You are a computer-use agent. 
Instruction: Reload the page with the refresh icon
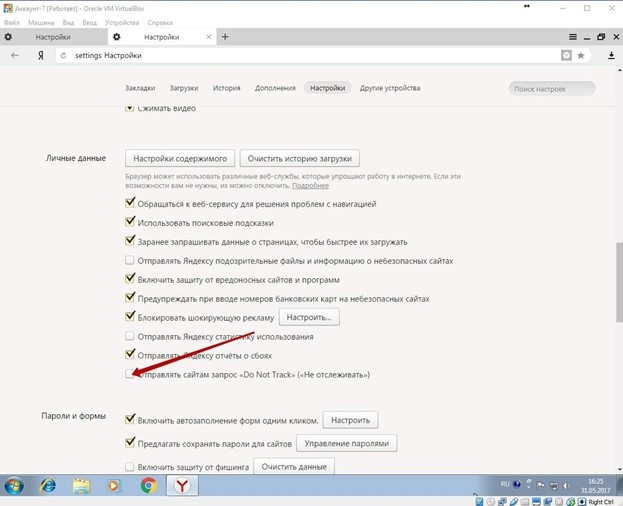click(x=64, y=56)
